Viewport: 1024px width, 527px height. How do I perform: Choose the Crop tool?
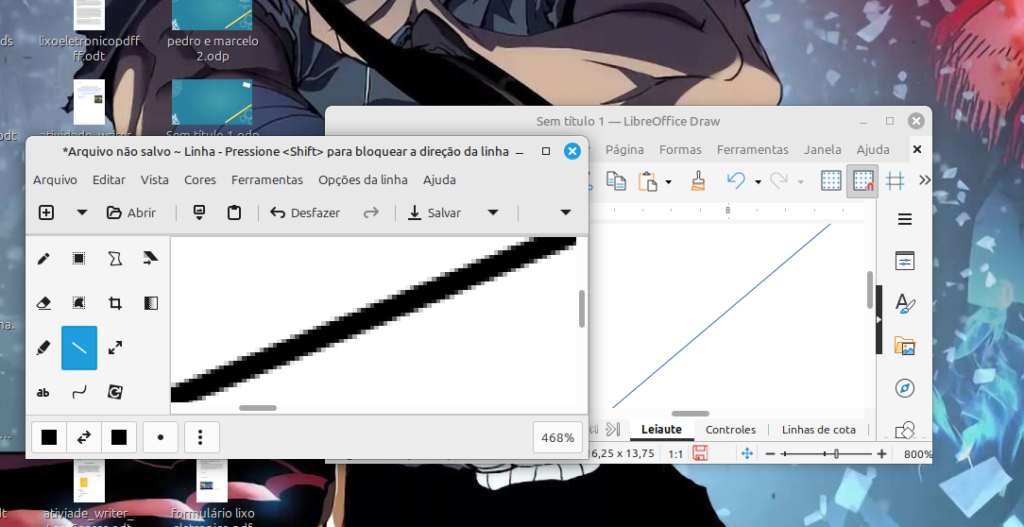(x=115, y=303)
